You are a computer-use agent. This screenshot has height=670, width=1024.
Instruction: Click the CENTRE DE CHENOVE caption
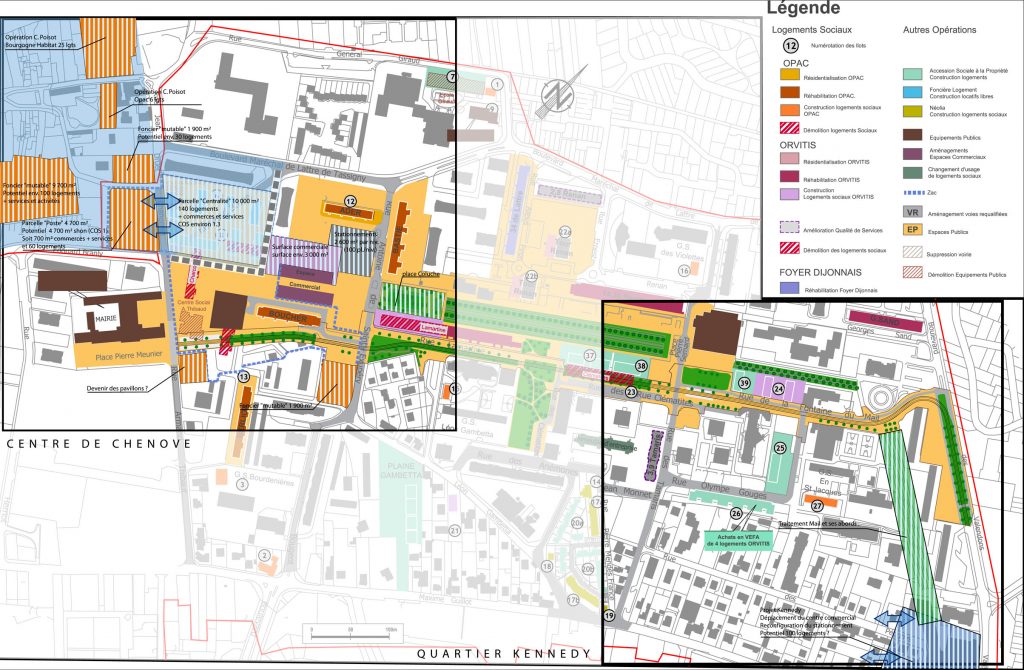99,443
